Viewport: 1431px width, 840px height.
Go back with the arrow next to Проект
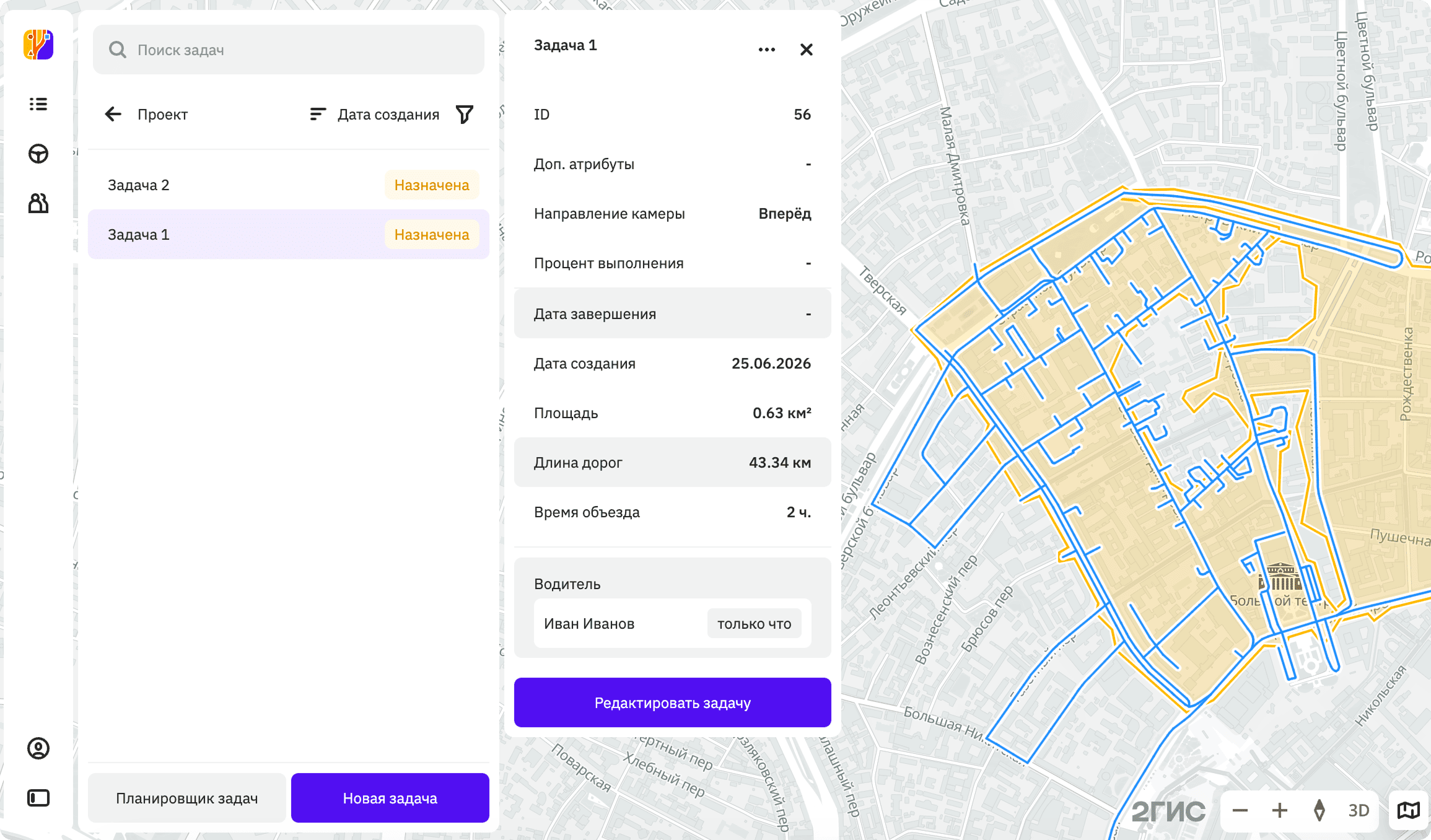(x=113, y=114)
